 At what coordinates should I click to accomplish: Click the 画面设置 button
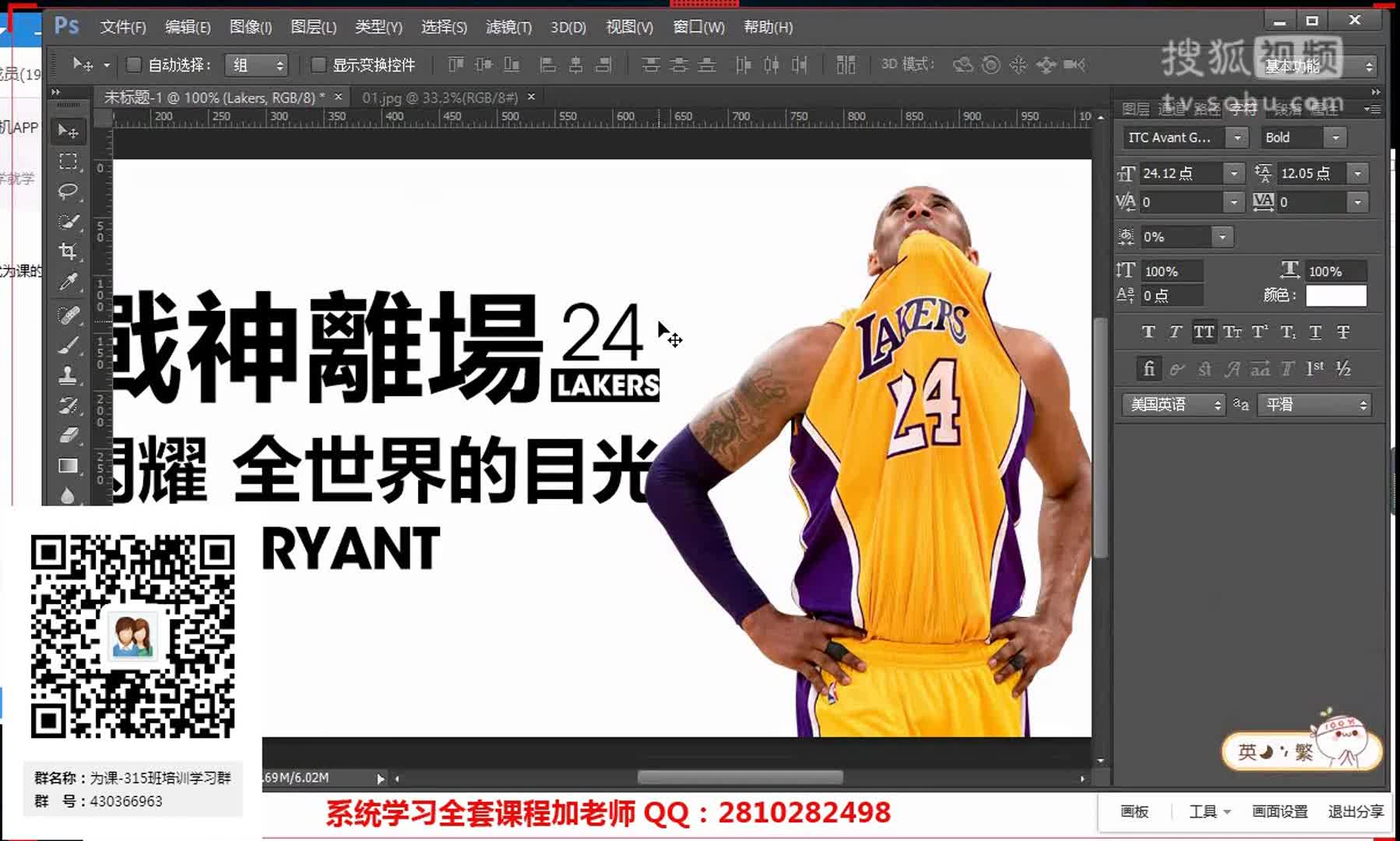[x=1280, y=811]
